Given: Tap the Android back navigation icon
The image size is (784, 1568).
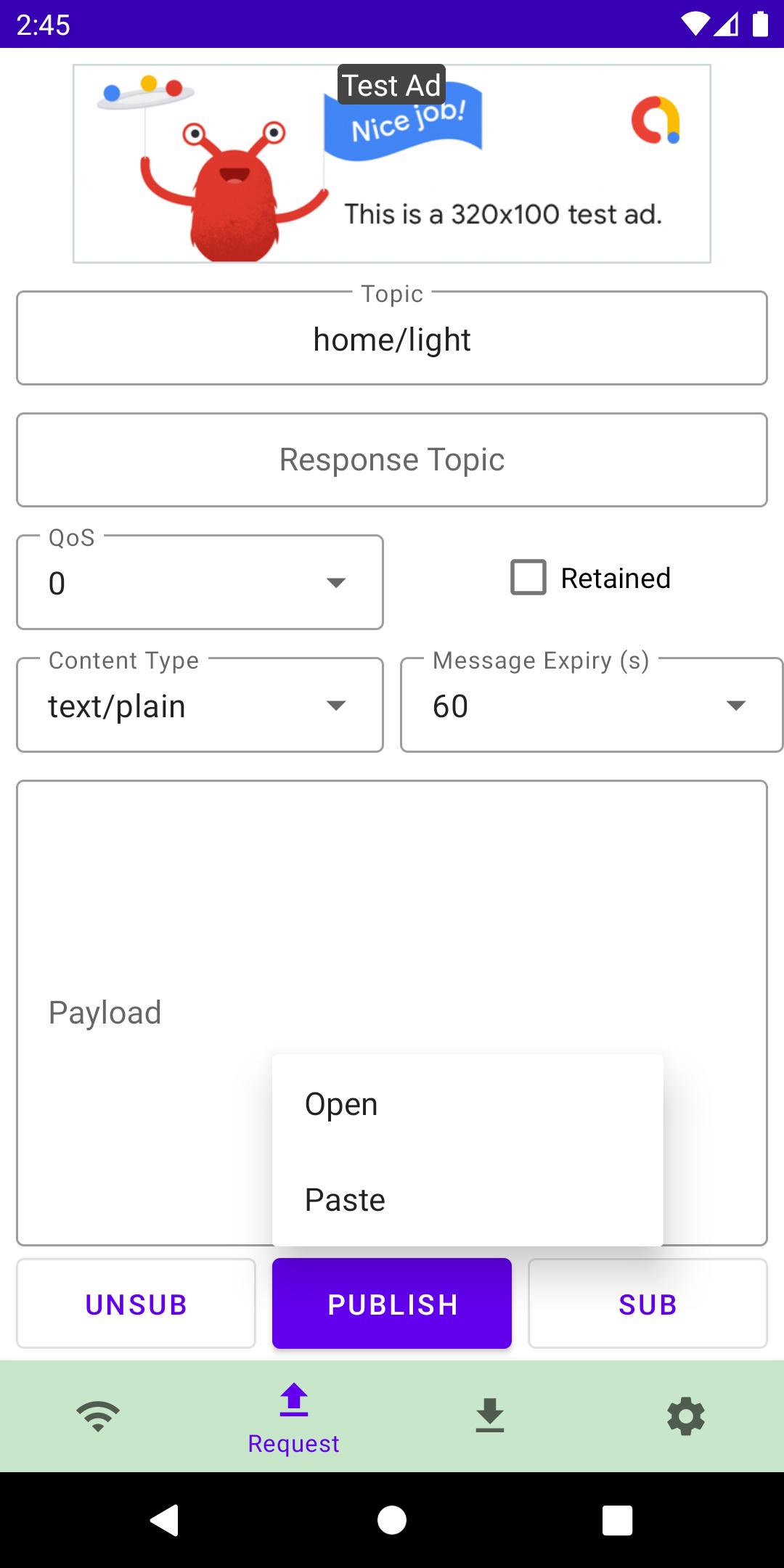Looking at the screenshot, I should tap(165, 1519).
